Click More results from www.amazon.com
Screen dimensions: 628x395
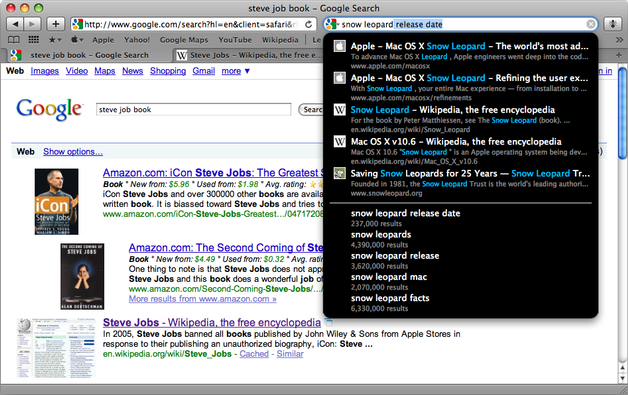203,299
